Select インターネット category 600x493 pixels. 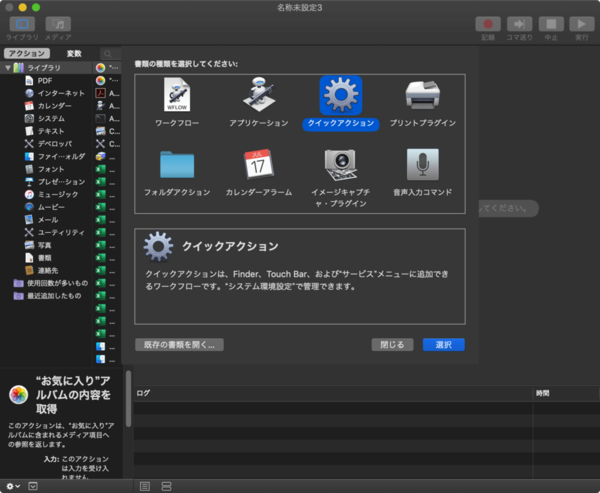pyautogui.click(x=46, y=93)
